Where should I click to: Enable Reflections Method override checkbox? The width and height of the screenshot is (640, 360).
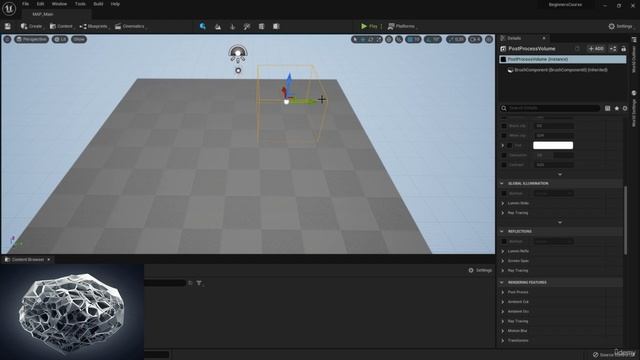504,242
